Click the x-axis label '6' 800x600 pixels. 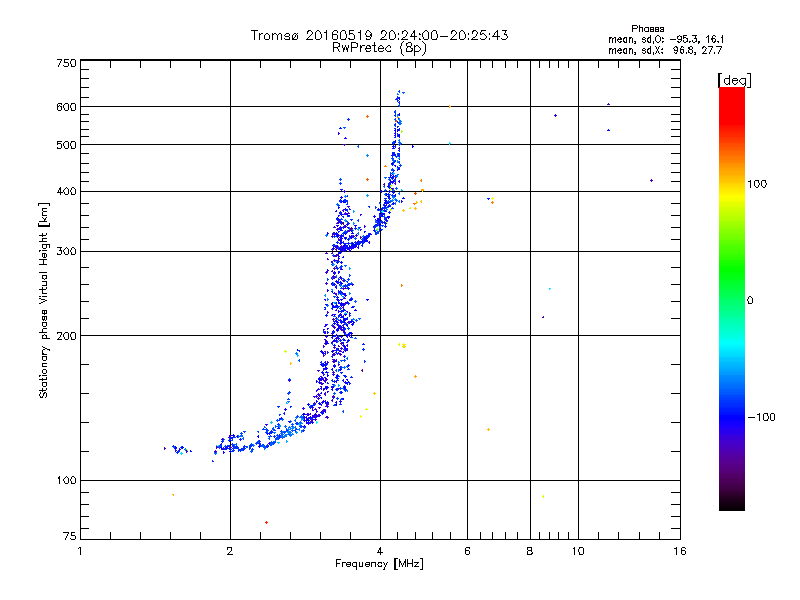point(467,551)
